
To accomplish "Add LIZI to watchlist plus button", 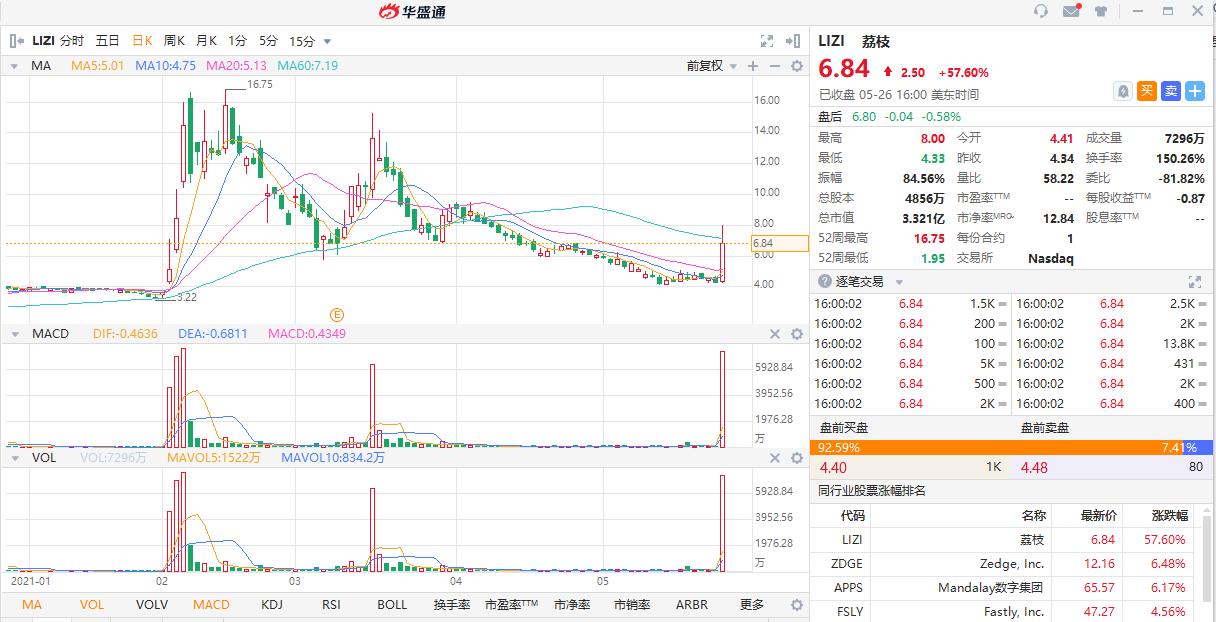I will click(1195, 91).
